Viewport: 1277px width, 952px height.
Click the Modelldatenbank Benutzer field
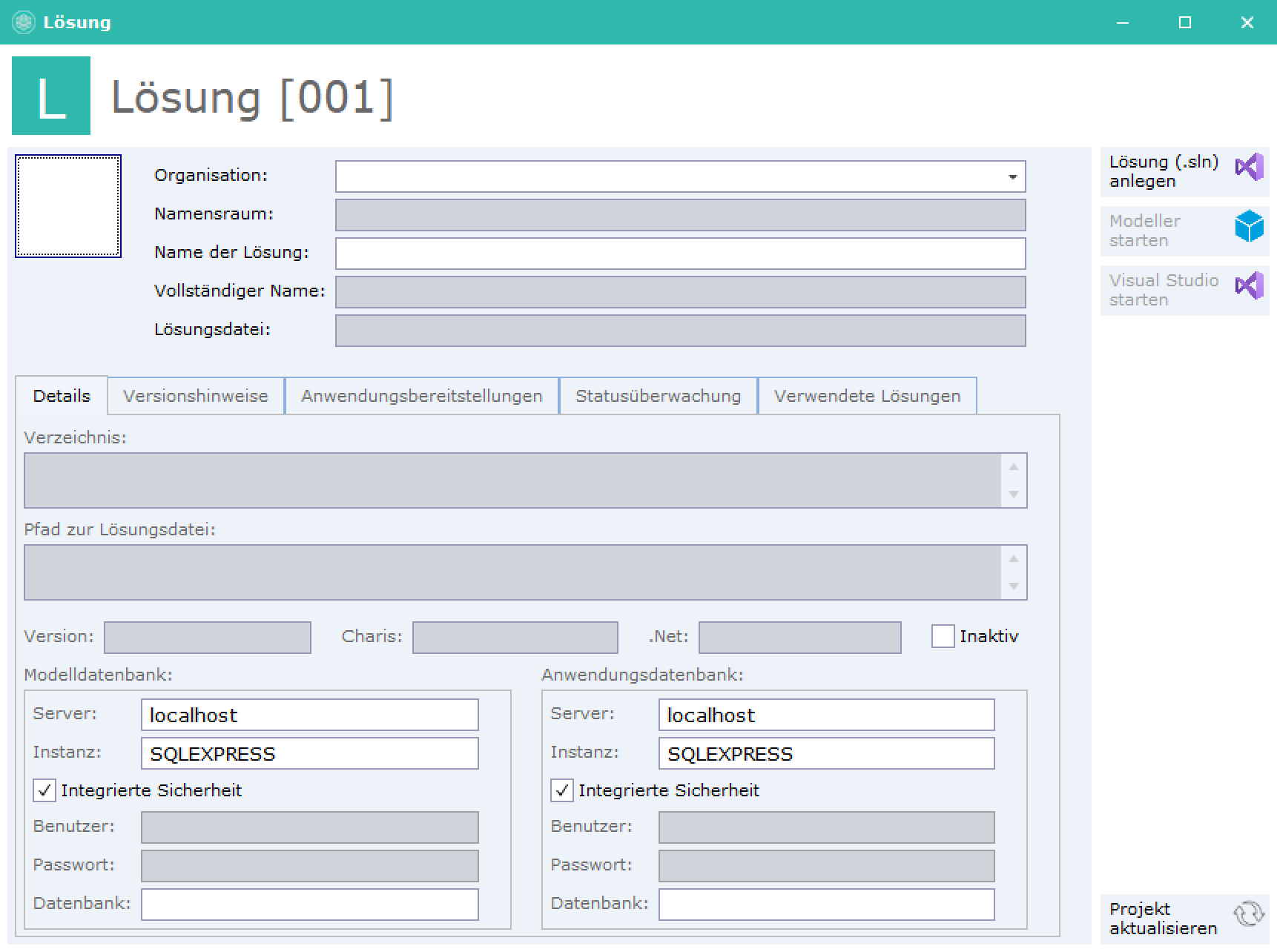click(310, 827)
